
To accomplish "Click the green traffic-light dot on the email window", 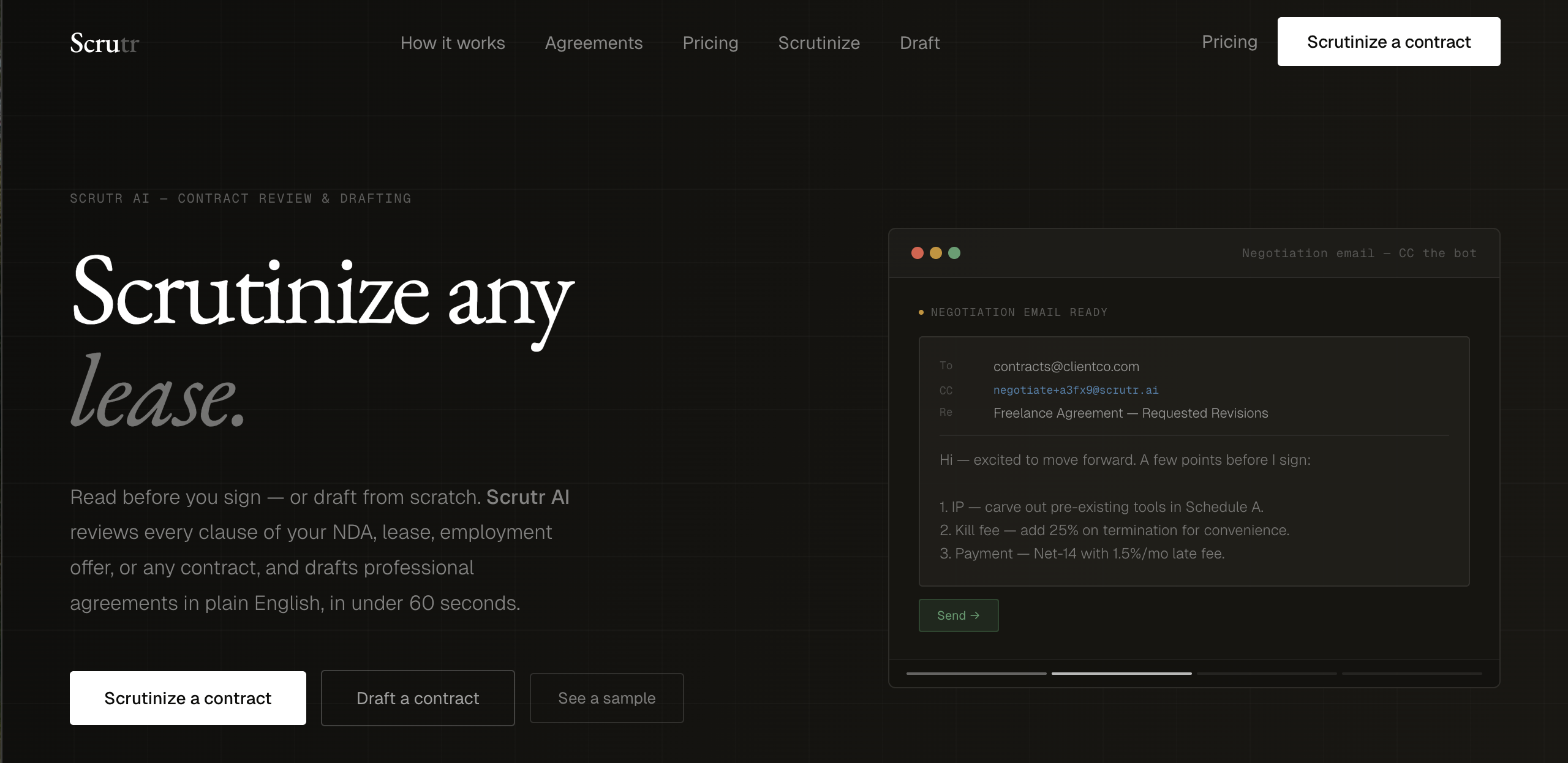I will (954, 253).
